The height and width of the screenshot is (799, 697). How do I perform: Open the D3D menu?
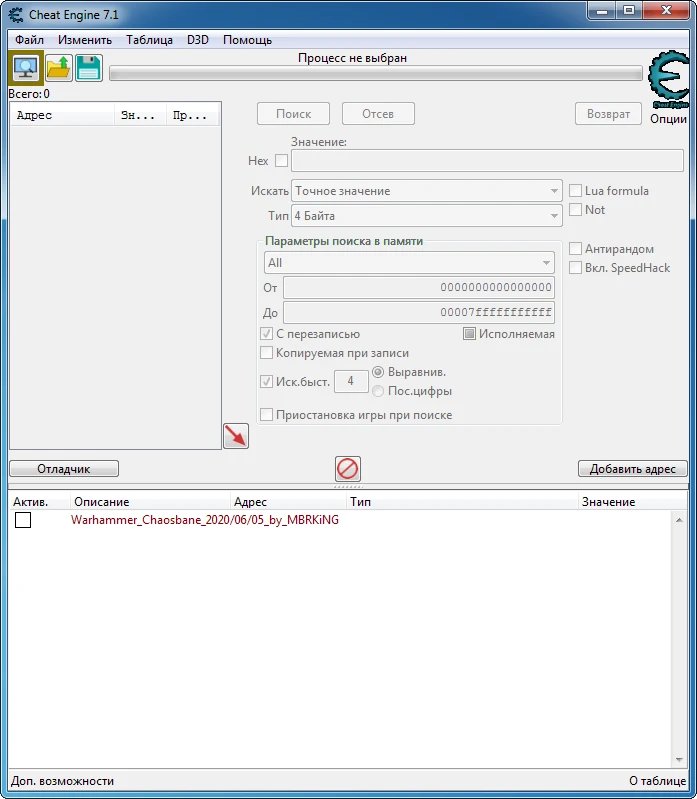198,40
